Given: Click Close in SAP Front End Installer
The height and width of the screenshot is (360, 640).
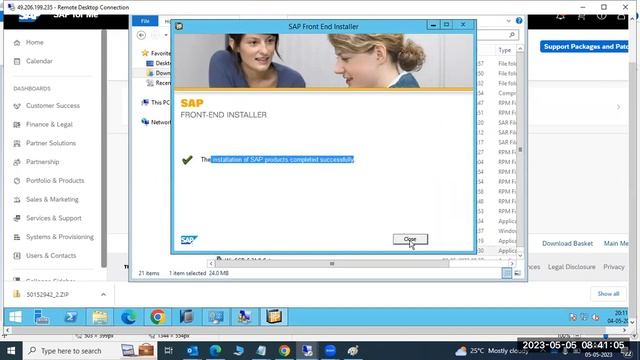Looking at the screenshot, I should [410, 239].
